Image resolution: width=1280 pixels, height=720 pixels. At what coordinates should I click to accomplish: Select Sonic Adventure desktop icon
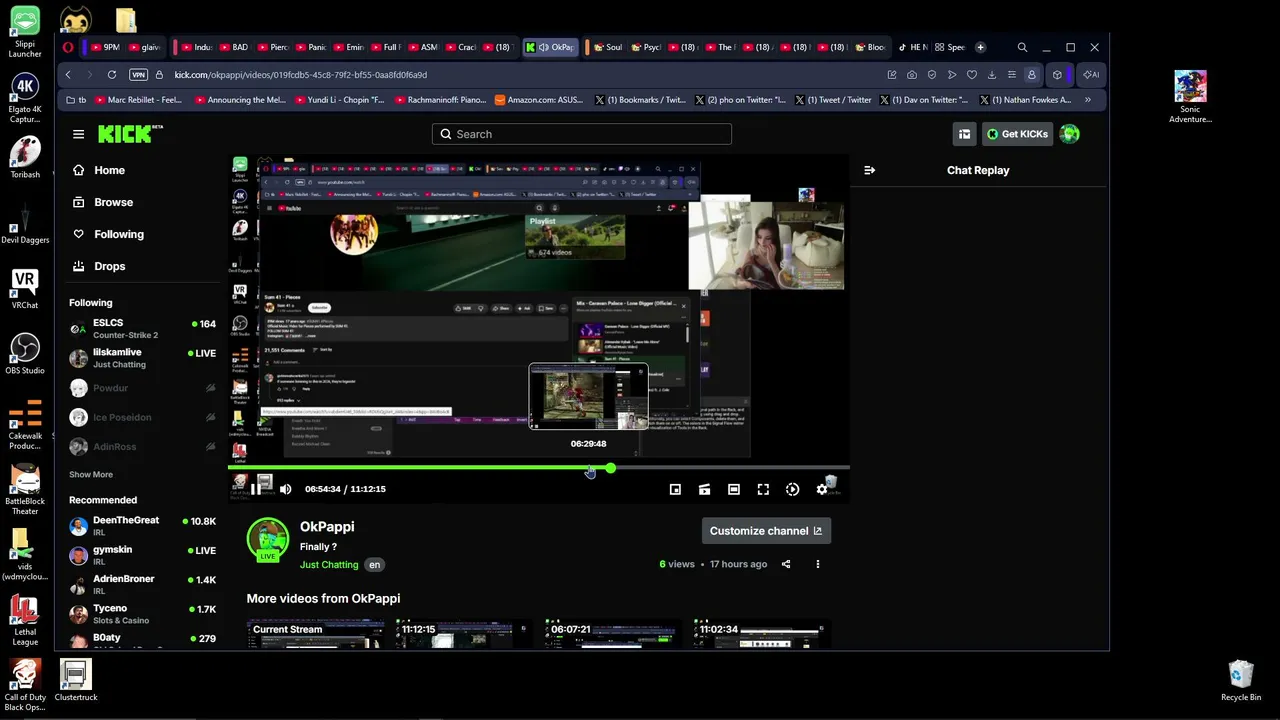1190,97
